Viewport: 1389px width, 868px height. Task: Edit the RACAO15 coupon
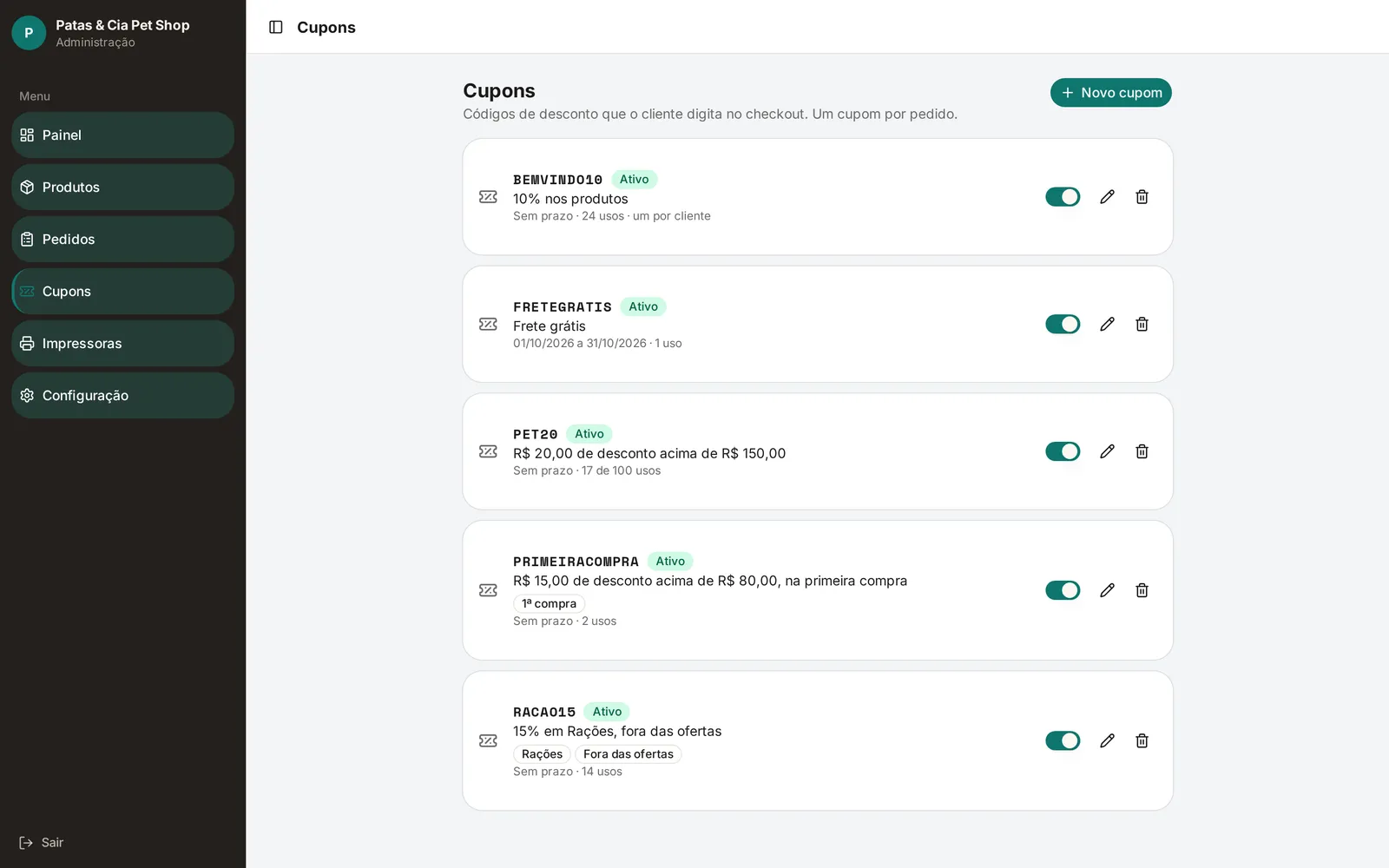click(x=1107, y=740)
